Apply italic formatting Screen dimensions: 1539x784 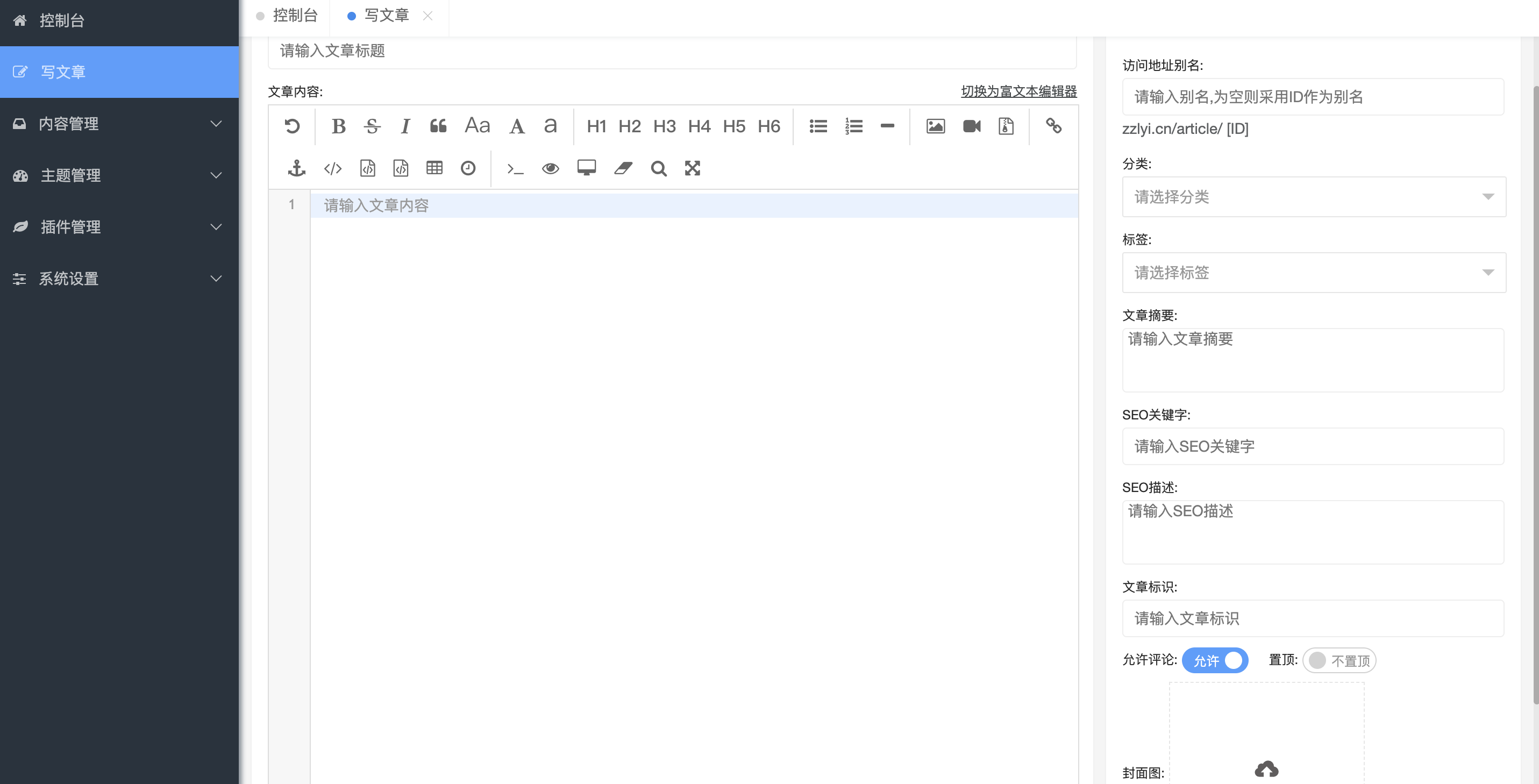click(x=405, y=126)
